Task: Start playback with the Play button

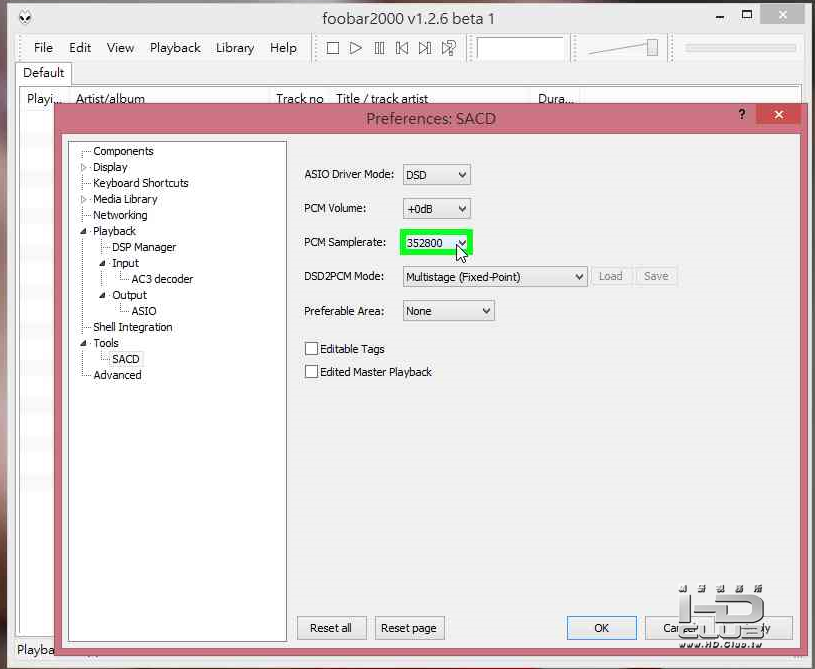Action: 356,48
